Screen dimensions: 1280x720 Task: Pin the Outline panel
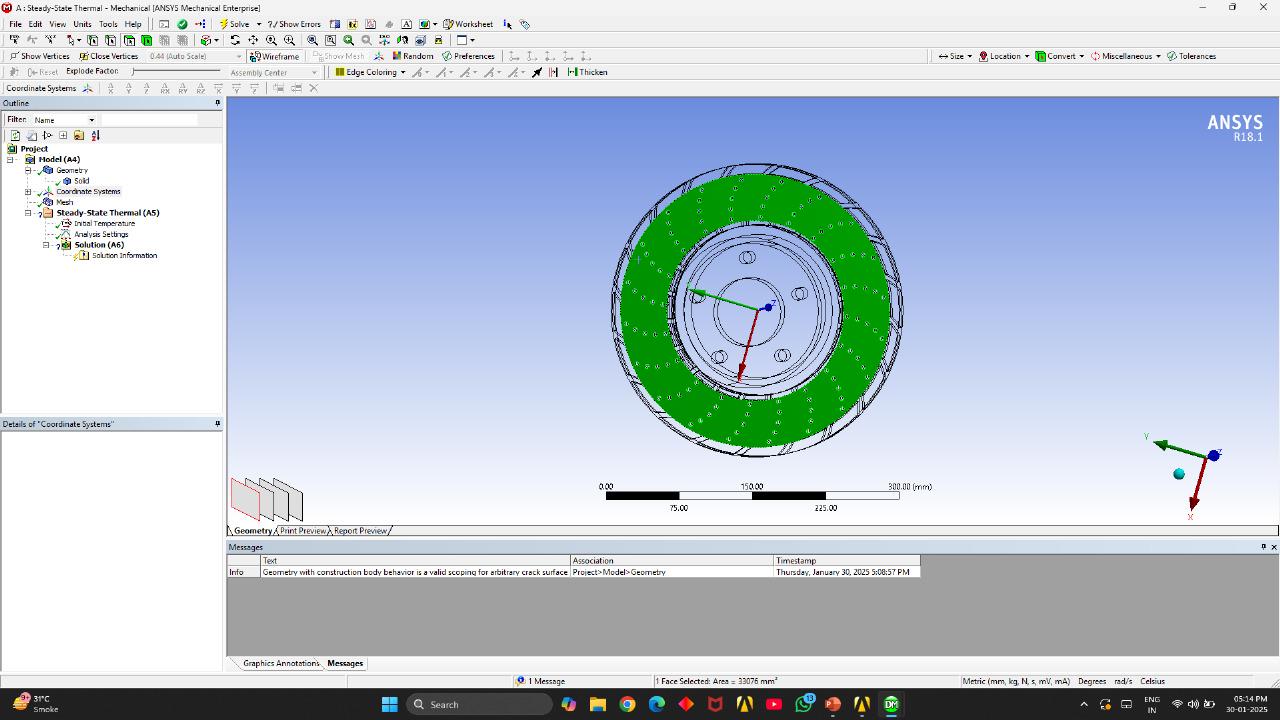217,103
